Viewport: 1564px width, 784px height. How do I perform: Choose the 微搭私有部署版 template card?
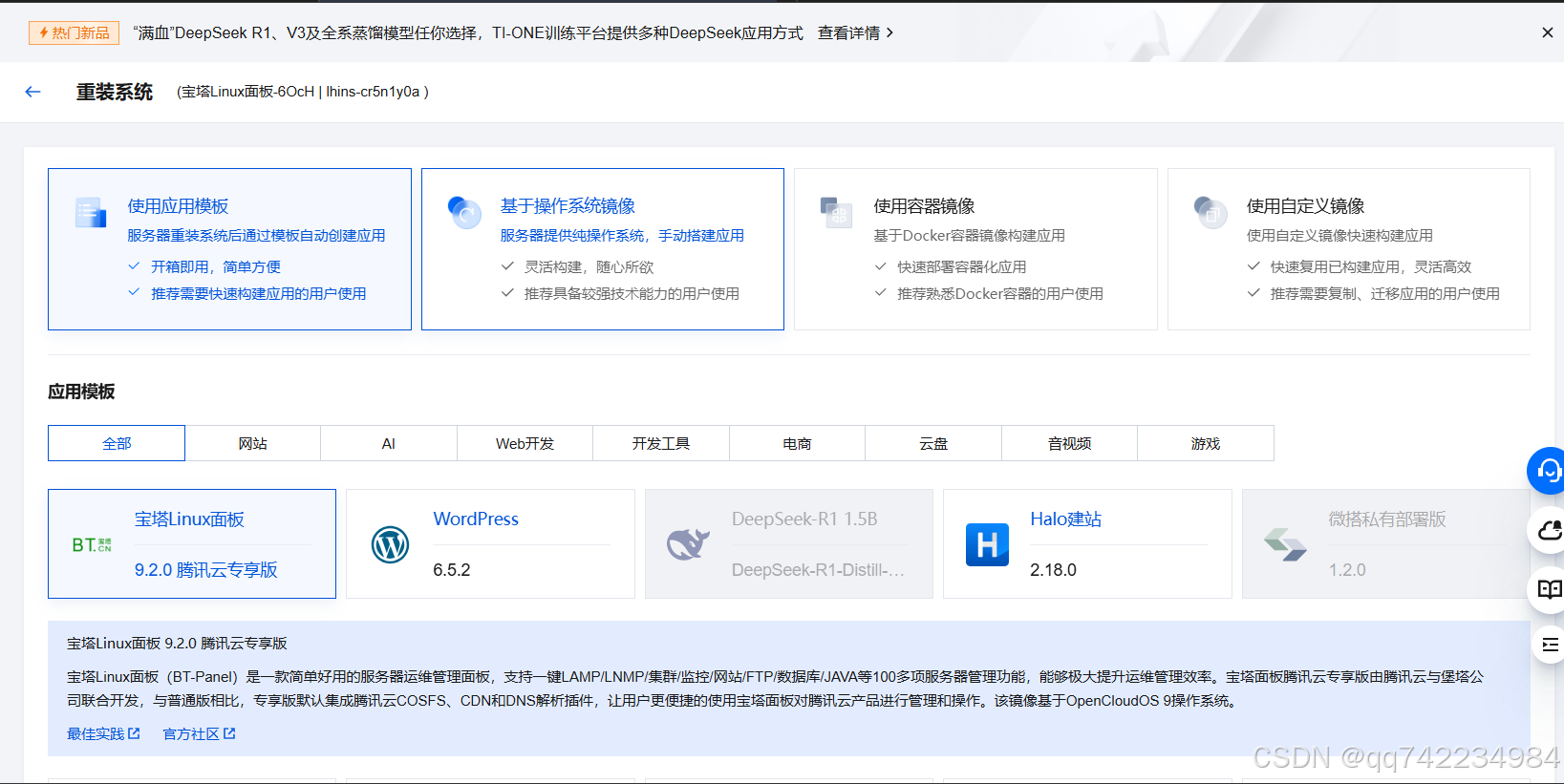(x=1386, y=543)
